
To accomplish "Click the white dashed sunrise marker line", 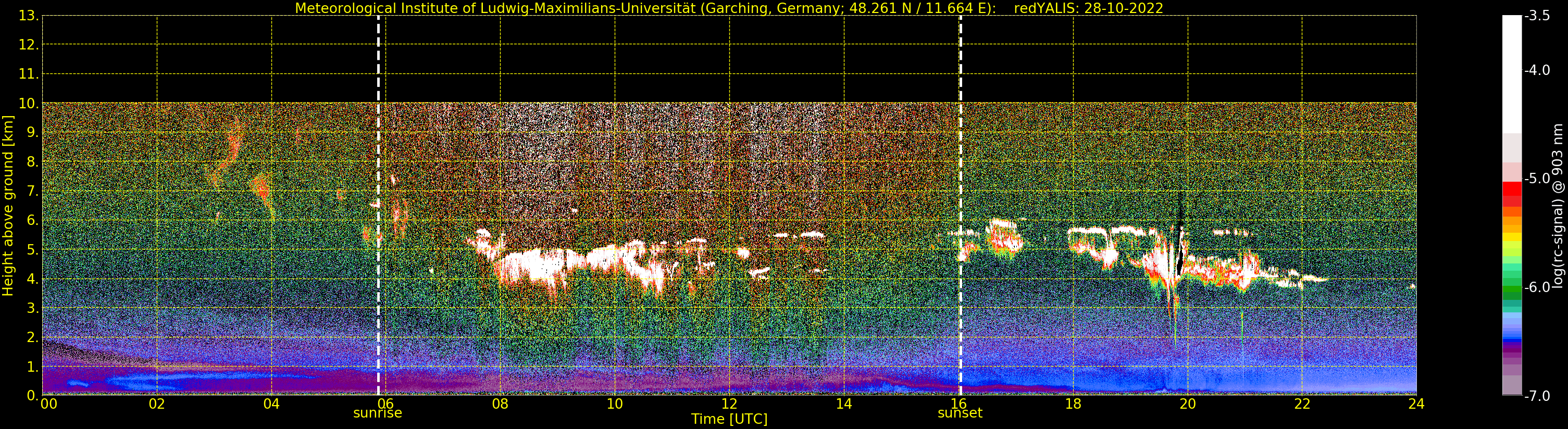I will (378, 206).
